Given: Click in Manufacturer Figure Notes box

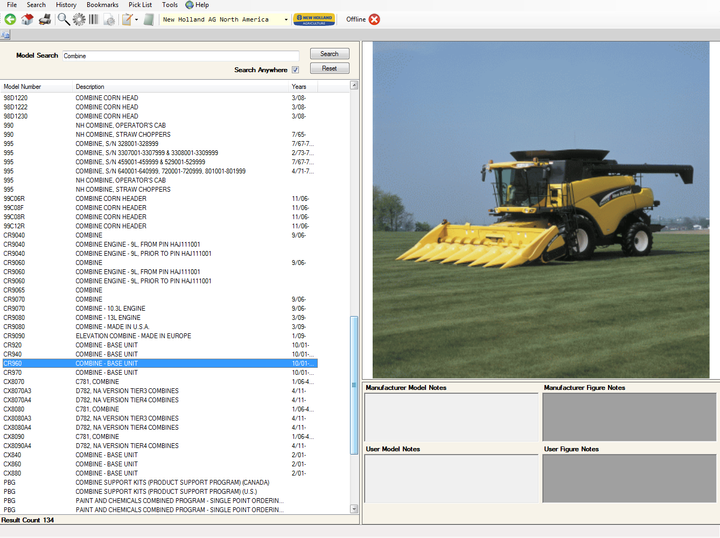Looking at the screenshot, I should (x=629, y=417).
